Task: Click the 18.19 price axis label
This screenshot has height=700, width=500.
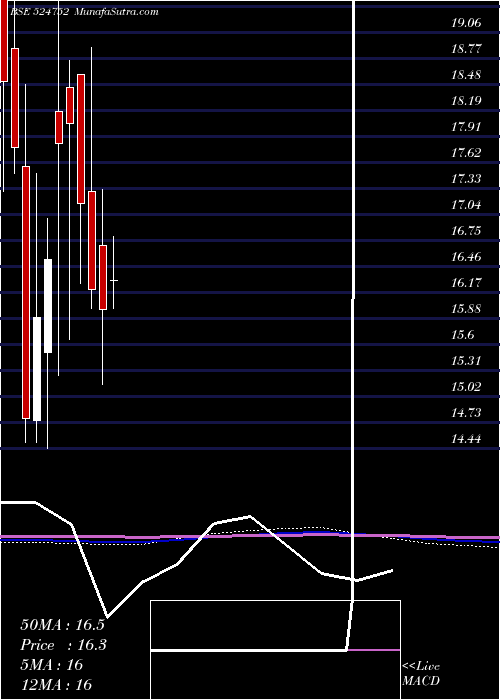Action: point(467,100)
